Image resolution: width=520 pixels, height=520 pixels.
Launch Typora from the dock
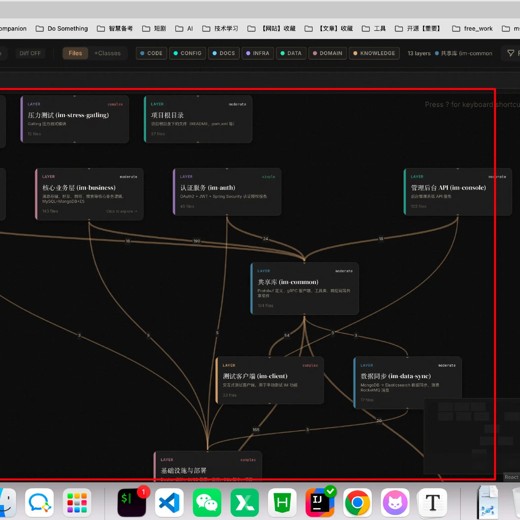pos(433,503)
